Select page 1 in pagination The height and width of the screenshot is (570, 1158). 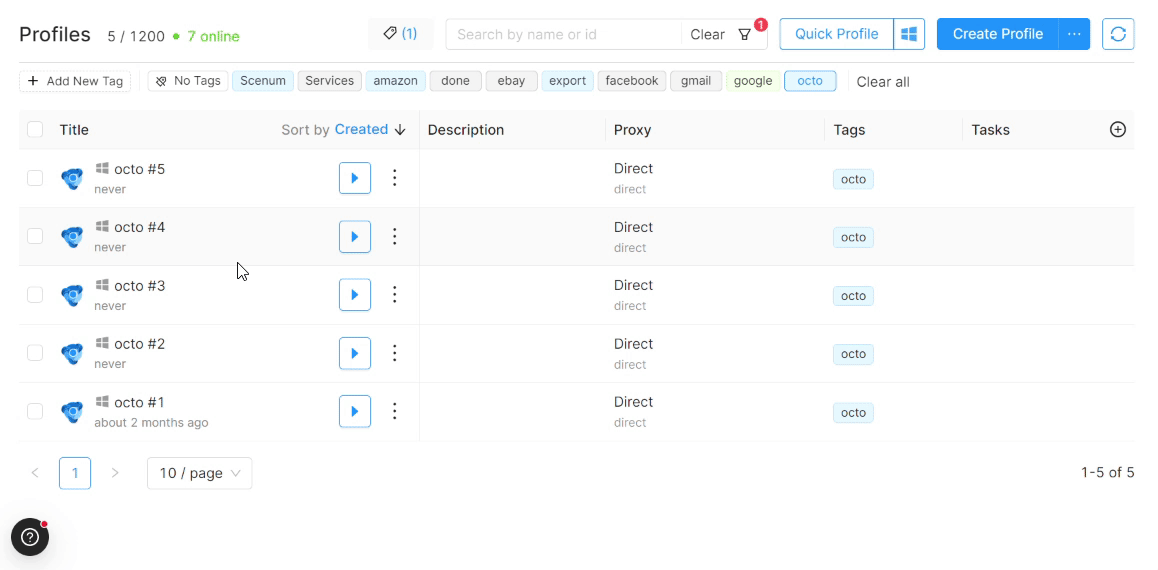pyautogui.click(x=75, y=473)
